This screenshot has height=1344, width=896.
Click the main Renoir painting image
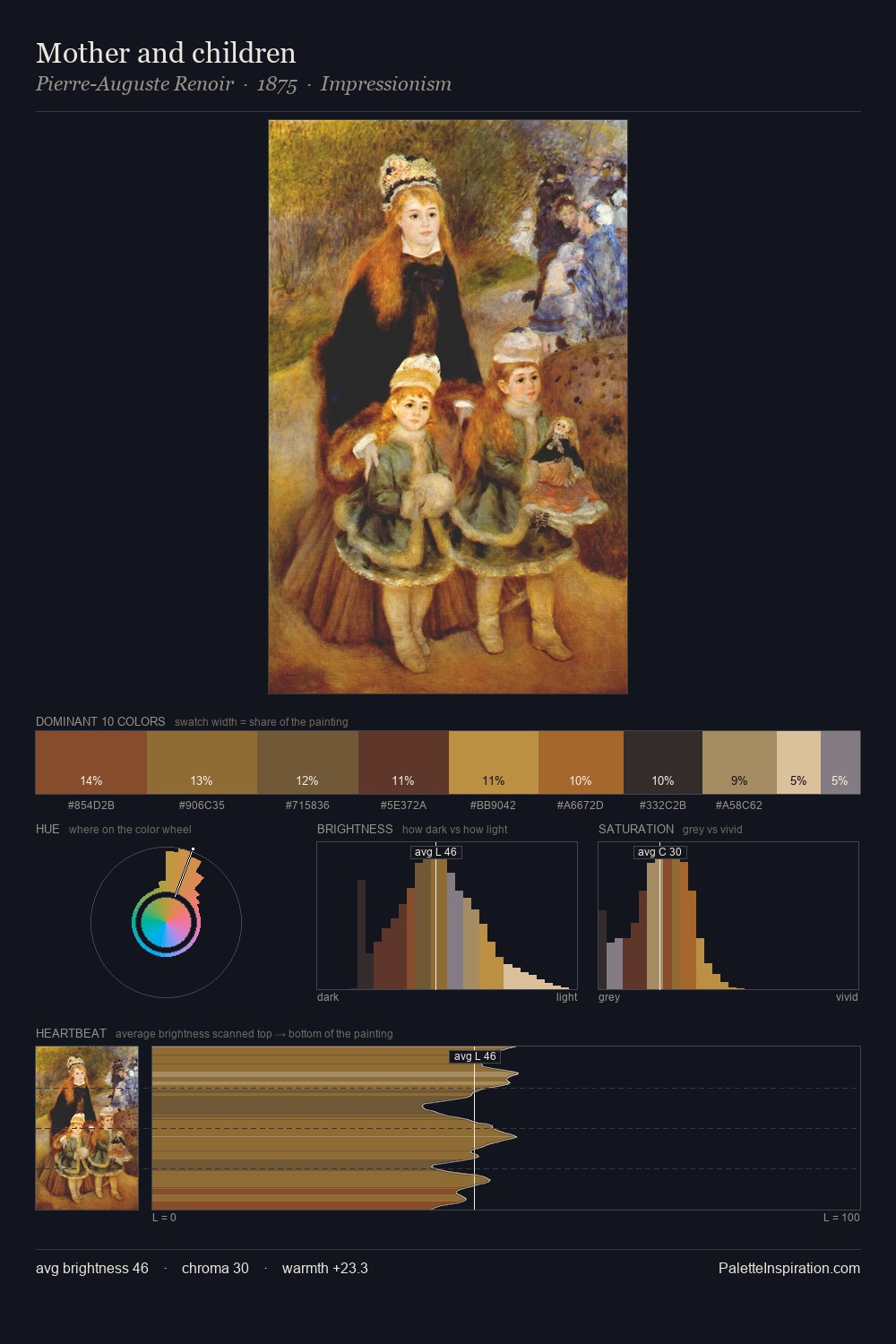[448, 407]
